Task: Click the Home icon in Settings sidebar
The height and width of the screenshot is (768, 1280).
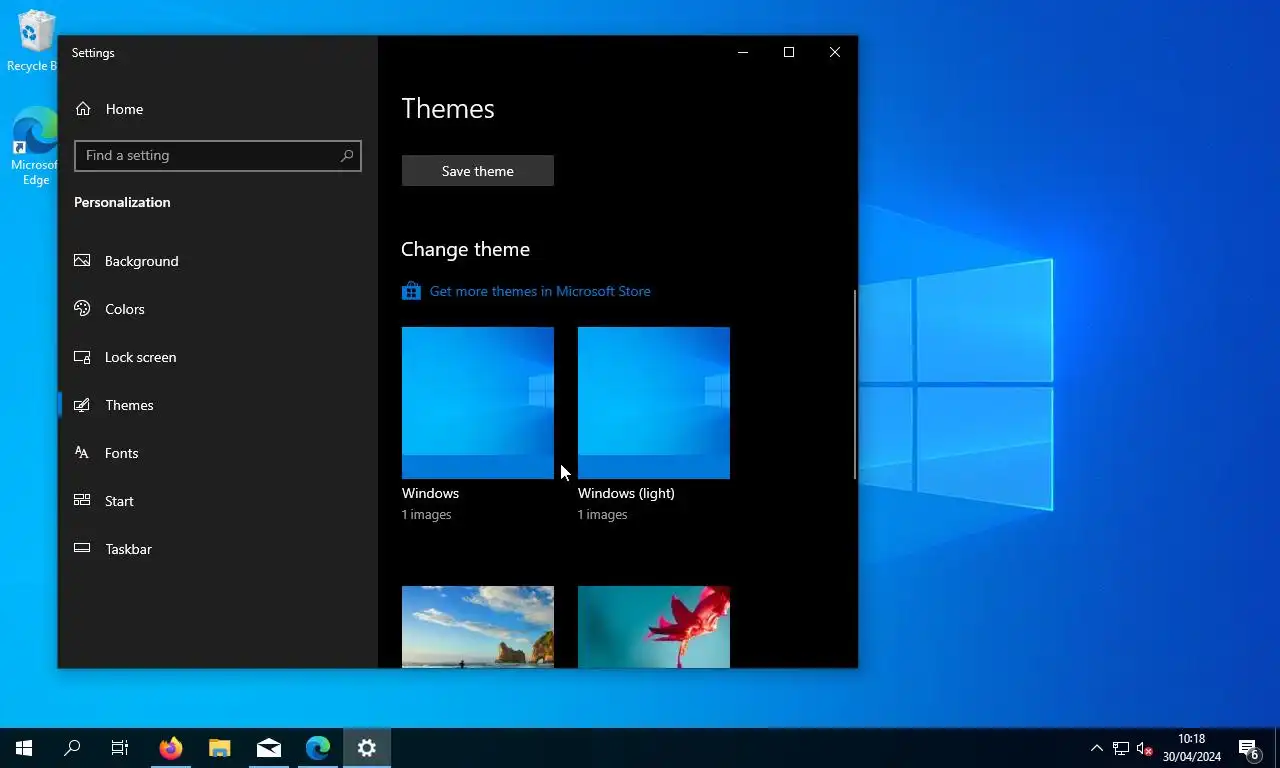Action: coord(83,109)
